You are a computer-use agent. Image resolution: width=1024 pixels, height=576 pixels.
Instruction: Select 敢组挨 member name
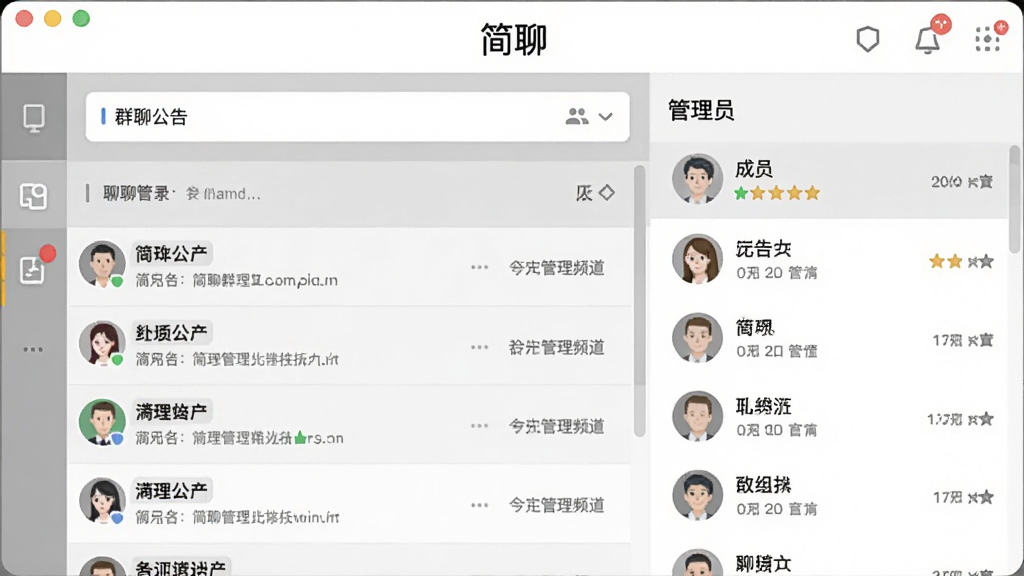click(763, 485)
